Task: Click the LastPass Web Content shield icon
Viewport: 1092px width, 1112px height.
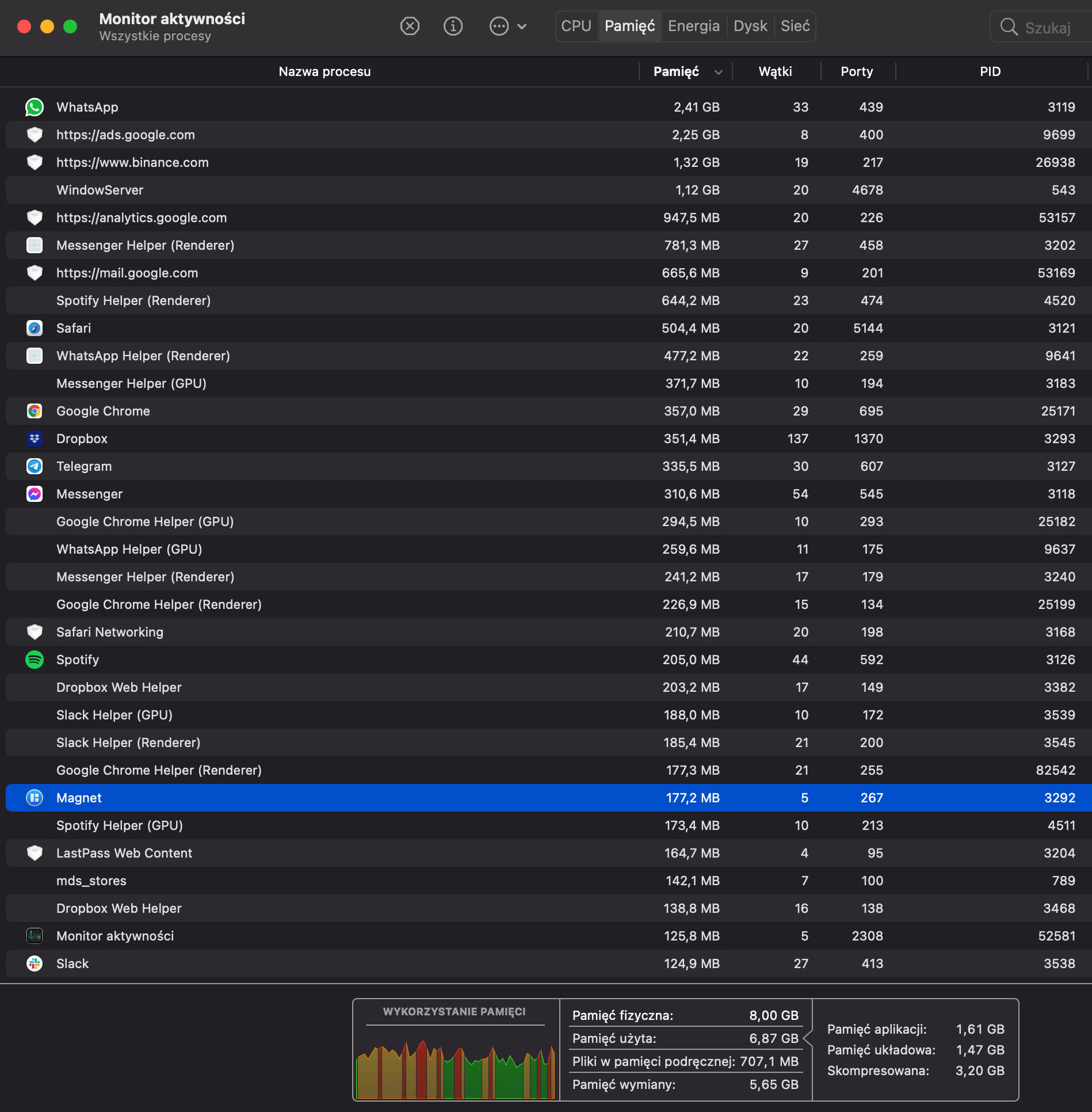Action: (35, 853)
